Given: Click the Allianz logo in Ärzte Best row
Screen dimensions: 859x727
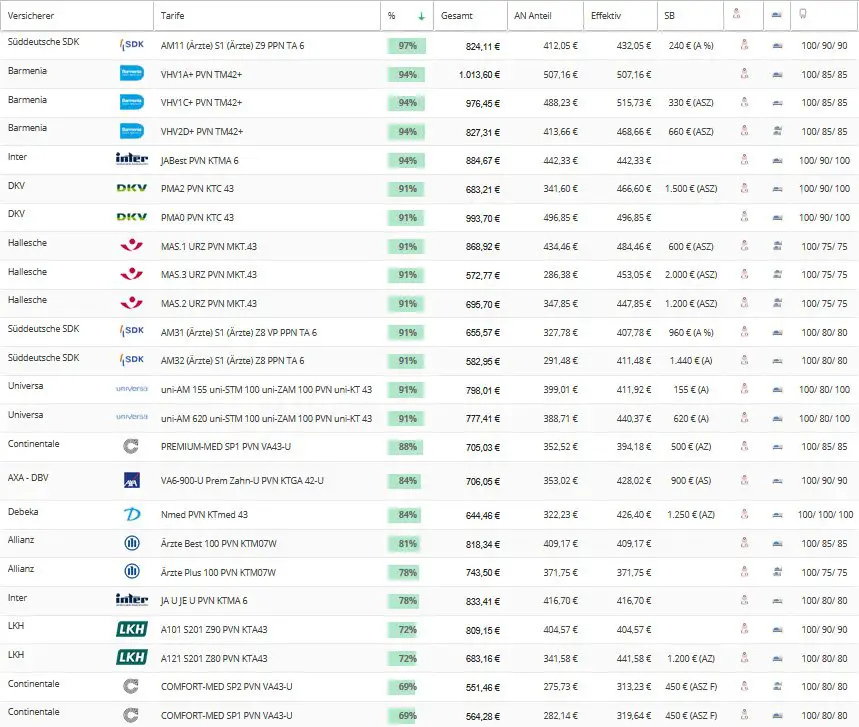Looking at the screenshot, I should [131, 543].
